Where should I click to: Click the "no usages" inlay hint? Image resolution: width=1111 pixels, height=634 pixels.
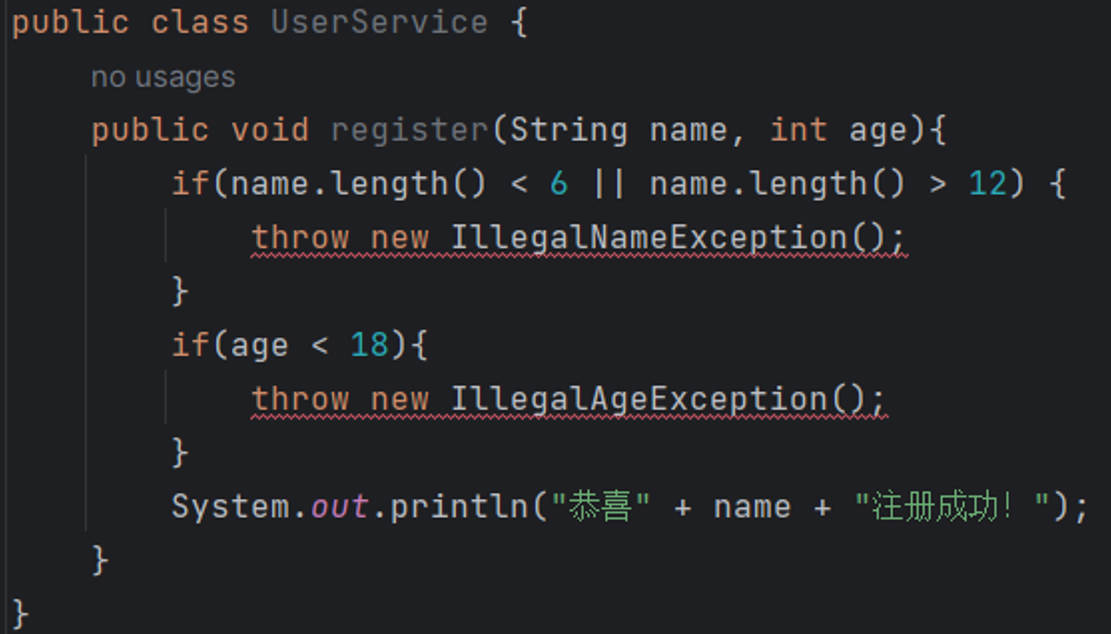163,77
